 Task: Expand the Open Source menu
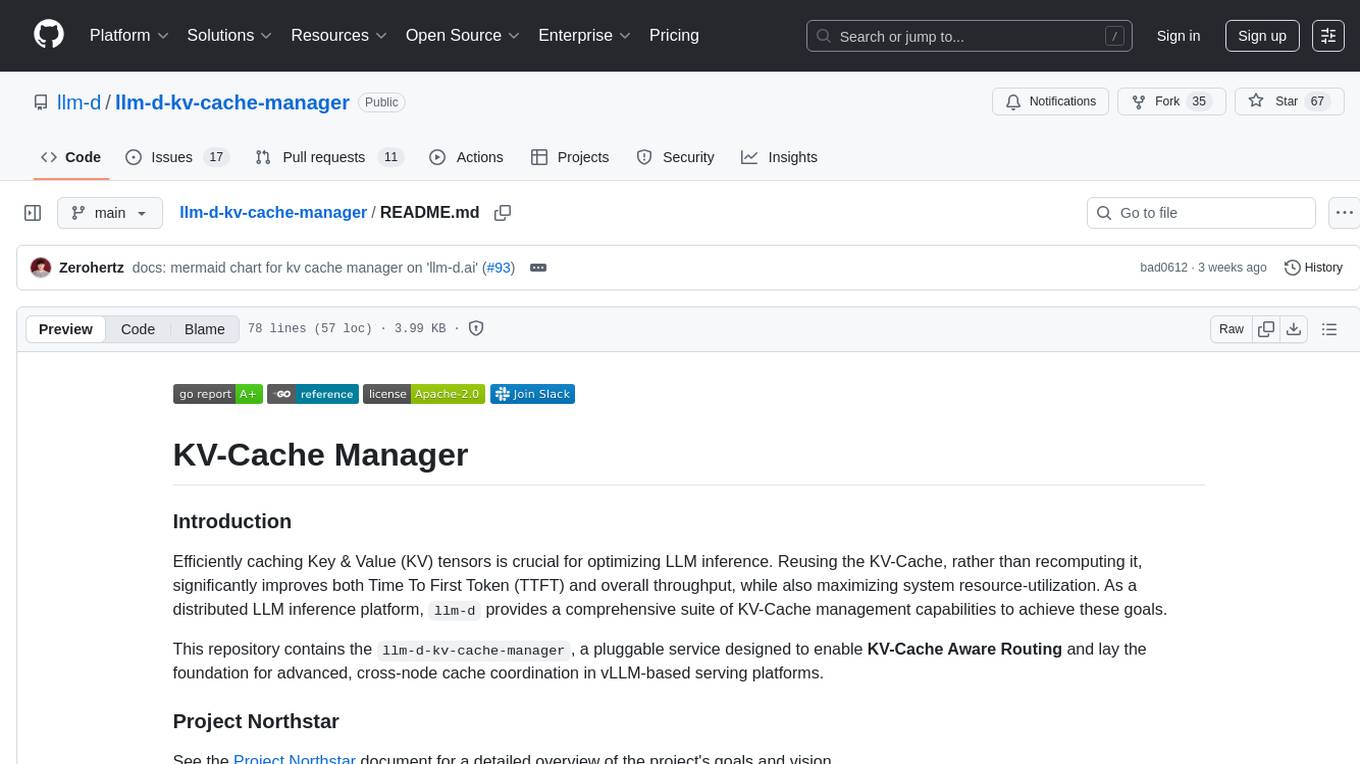(463, 35)
